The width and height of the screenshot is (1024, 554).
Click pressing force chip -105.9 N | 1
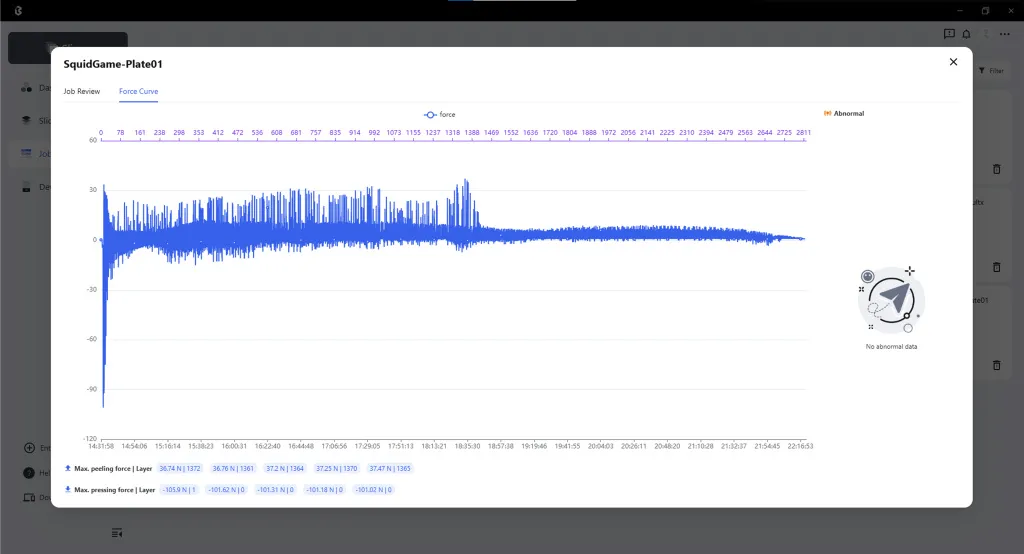(x=176, y=490)
